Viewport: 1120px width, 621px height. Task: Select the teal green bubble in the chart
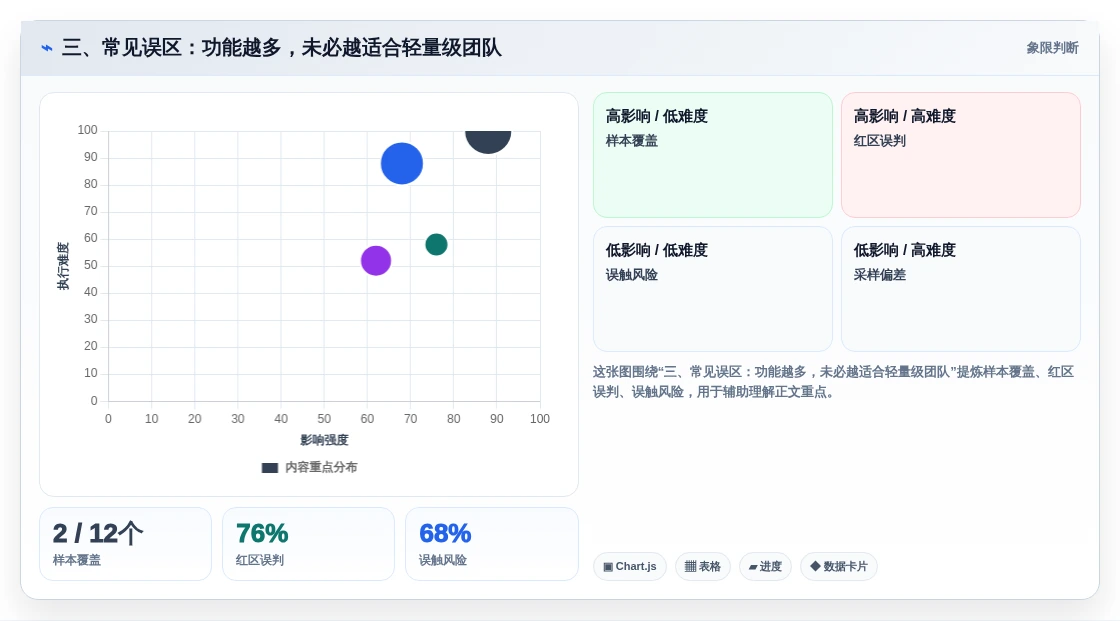click(436, 244)
